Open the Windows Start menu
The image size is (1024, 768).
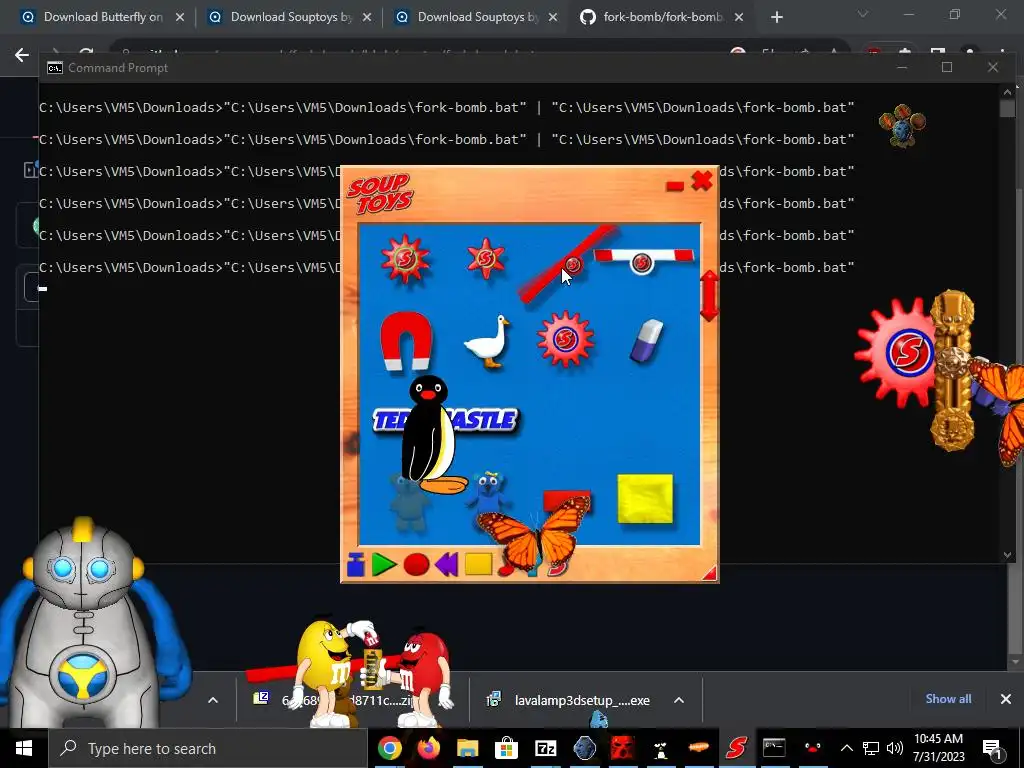(x=24, y=748)
